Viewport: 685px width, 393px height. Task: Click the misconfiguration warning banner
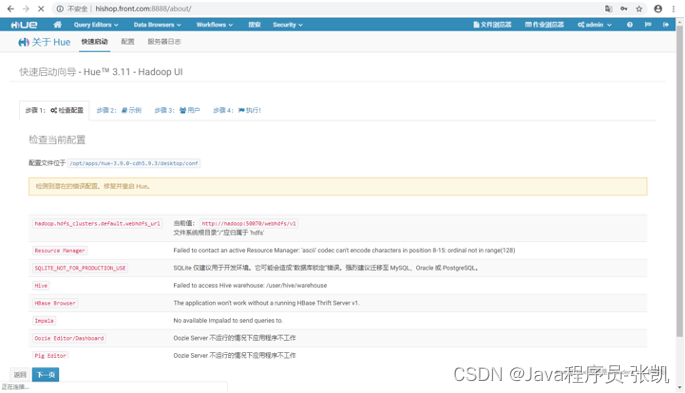[x=338, y=186]
